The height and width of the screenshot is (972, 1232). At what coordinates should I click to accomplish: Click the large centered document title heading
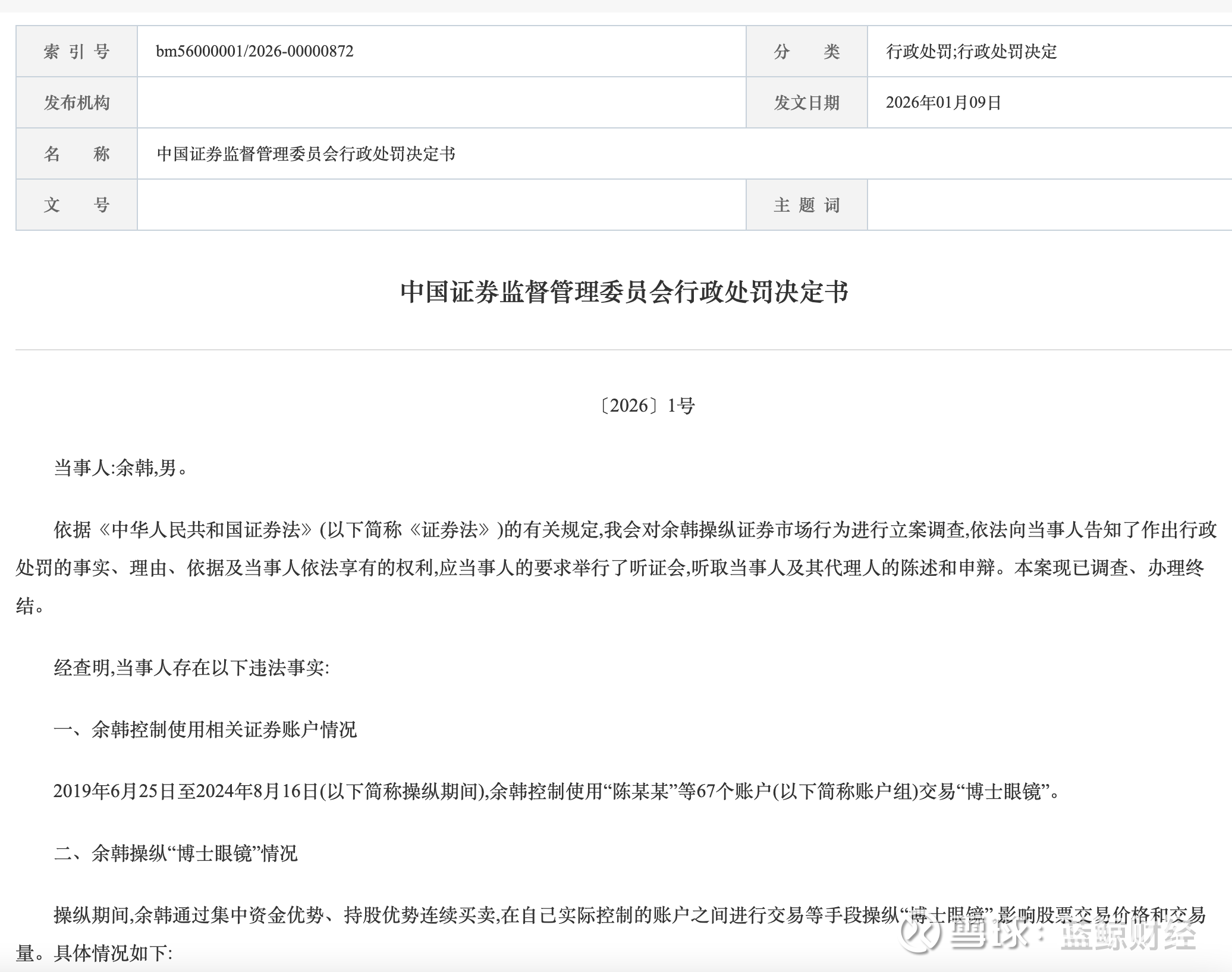point(624,292)
